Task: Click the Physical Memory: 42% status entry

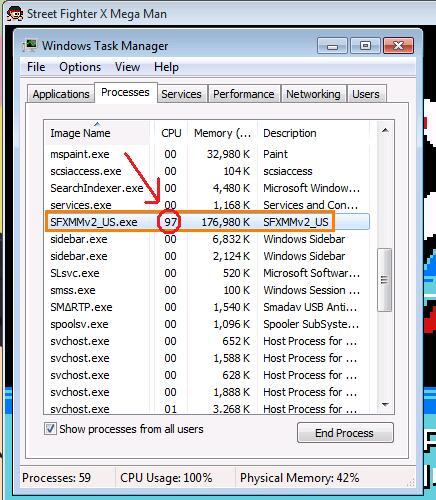Action: pyautogui.click(x=299, y=478)
